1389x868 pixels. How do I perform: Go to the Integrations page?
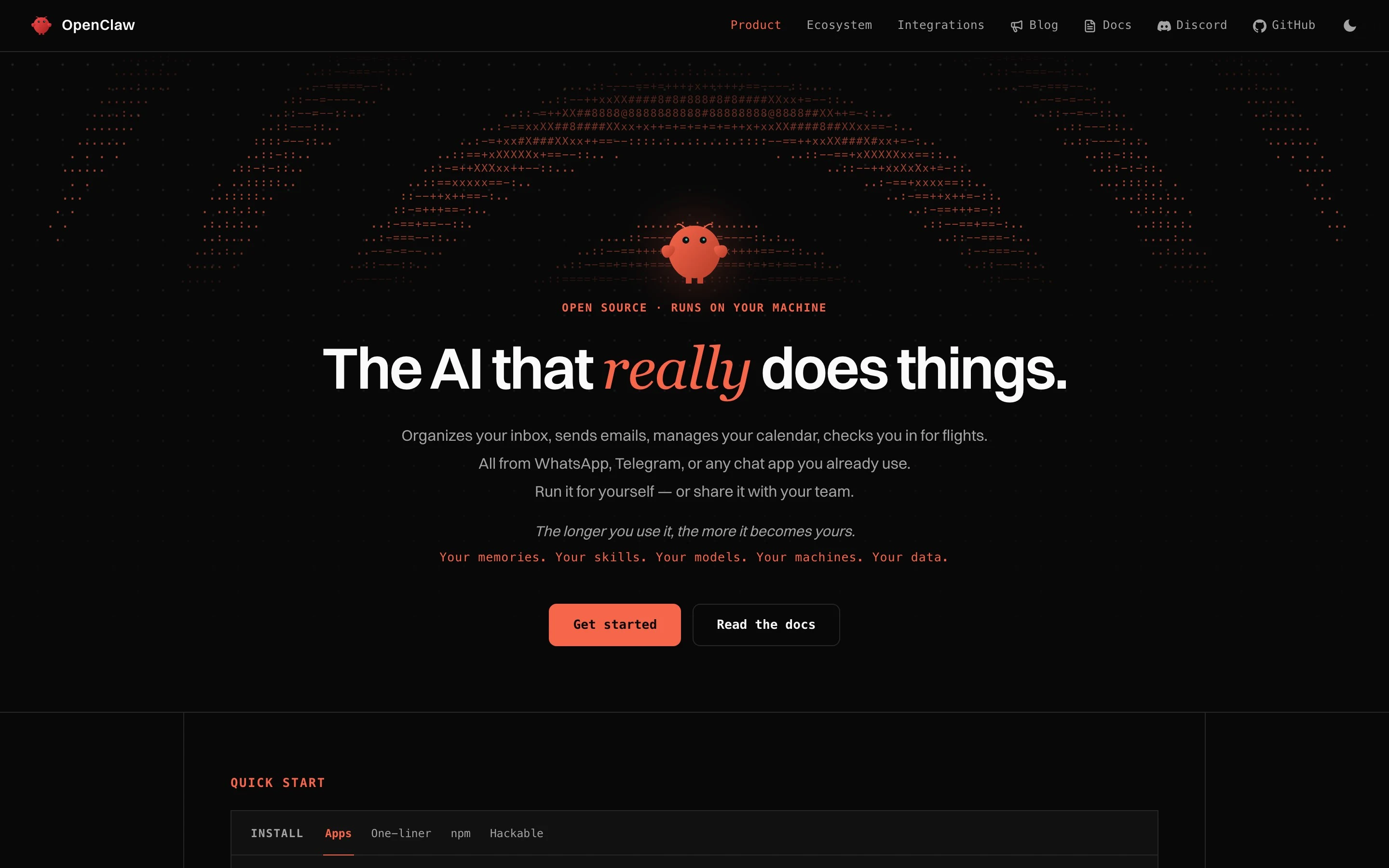(x=941, y=25)
